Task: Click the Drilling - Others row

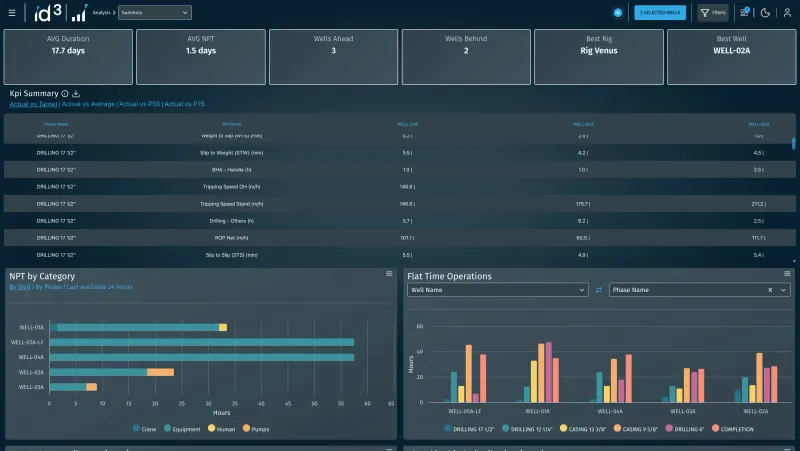Action: pyautogui.click(x=399, y=221)
